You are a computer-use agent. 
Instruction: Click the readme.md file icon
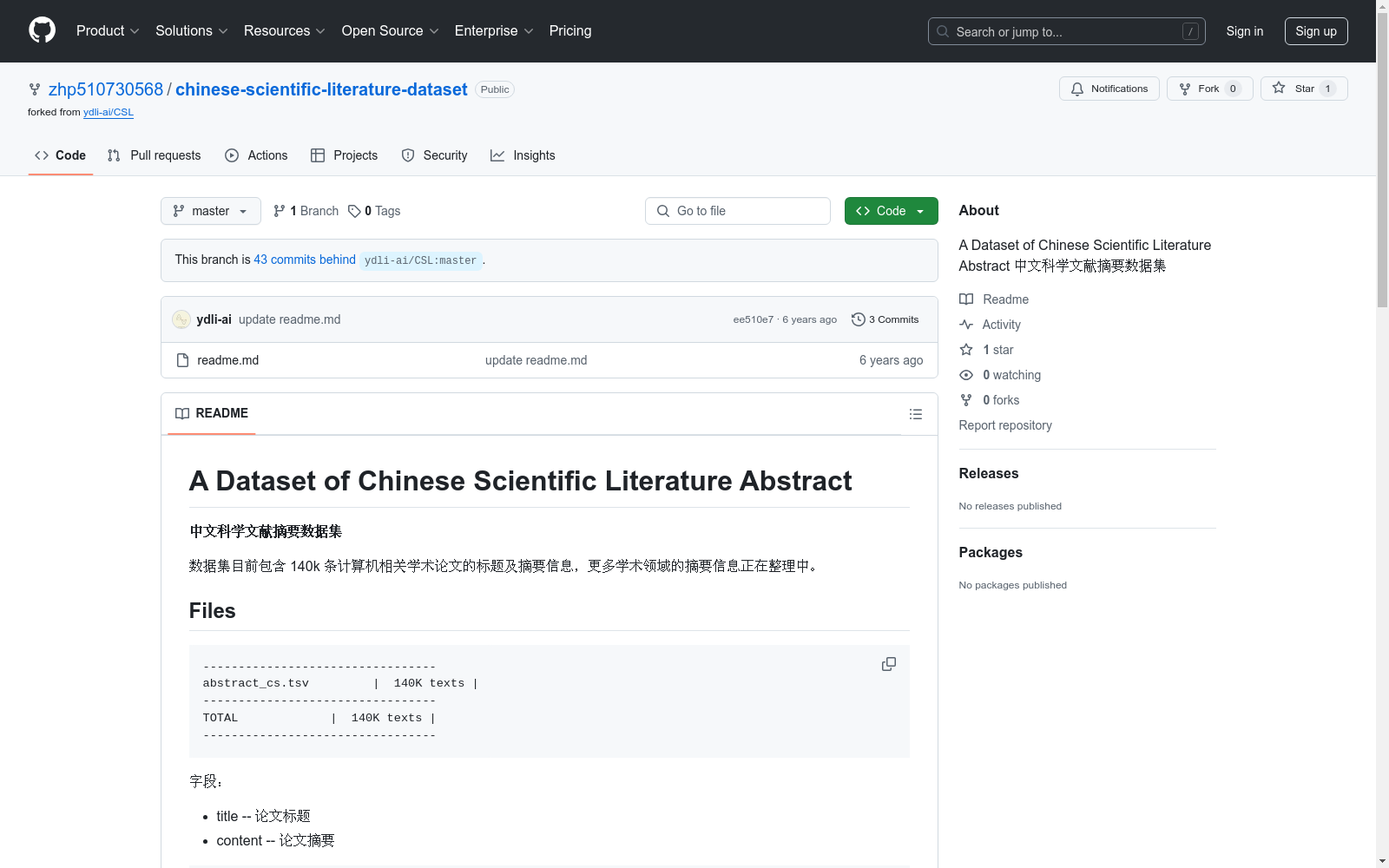click(x=182, y=360)
